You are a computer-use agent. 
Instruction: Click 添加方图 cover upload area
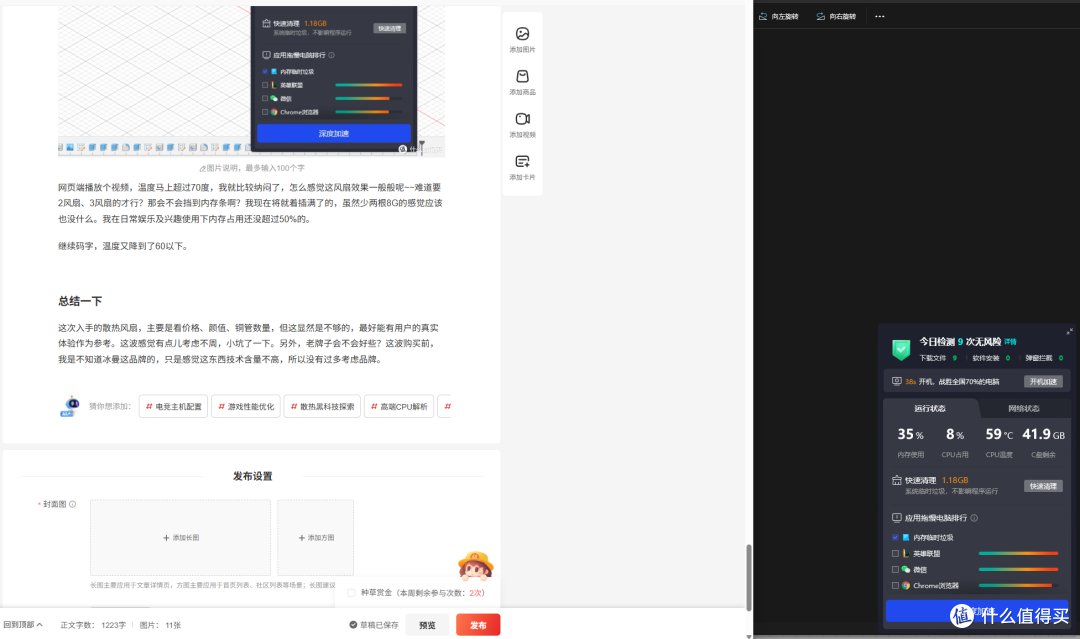click(x=315, y=537)
